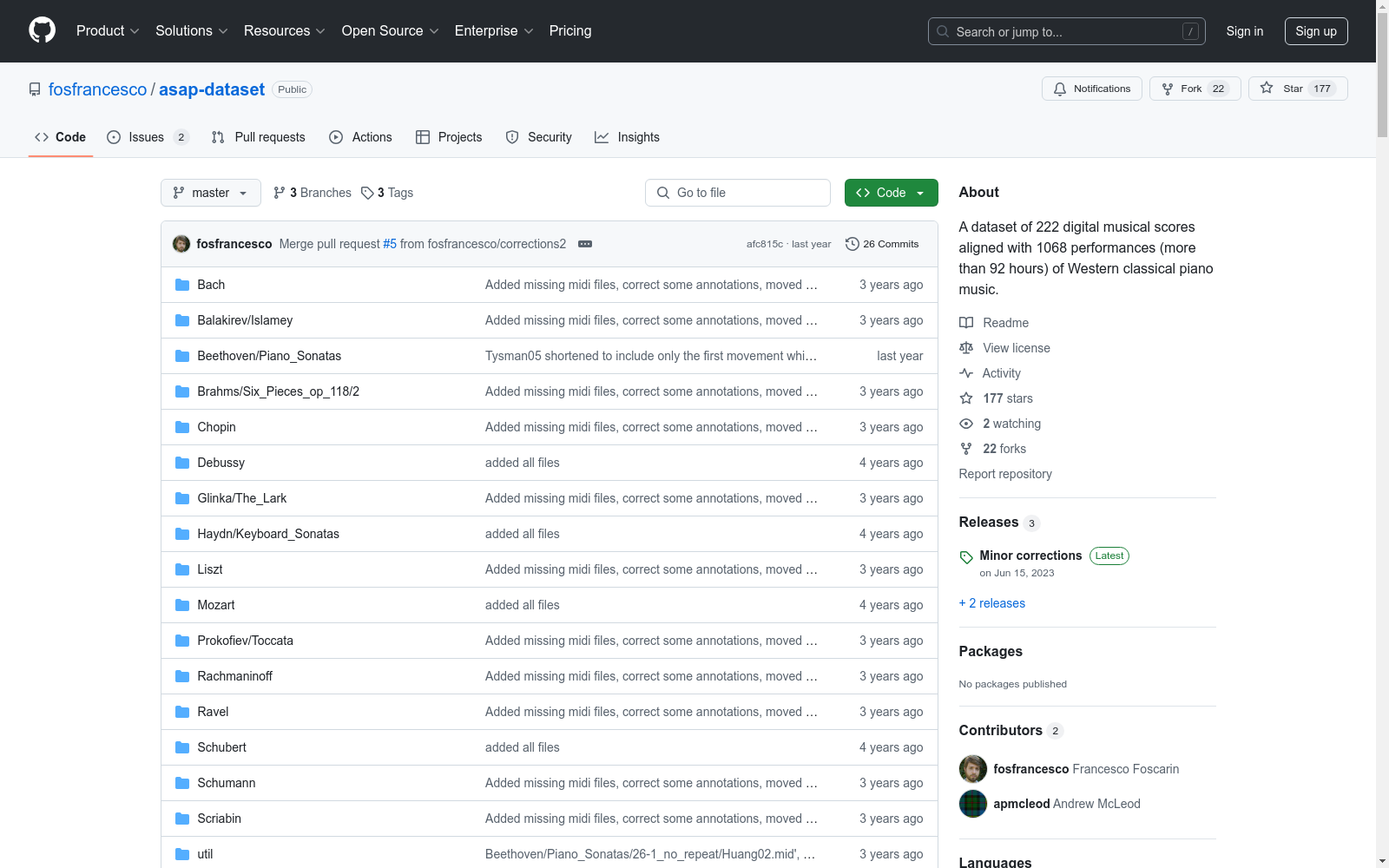The image size is (1389, 868).
Task: Click the folder icon beside Liszt
Action: click(x=182, y=569)
